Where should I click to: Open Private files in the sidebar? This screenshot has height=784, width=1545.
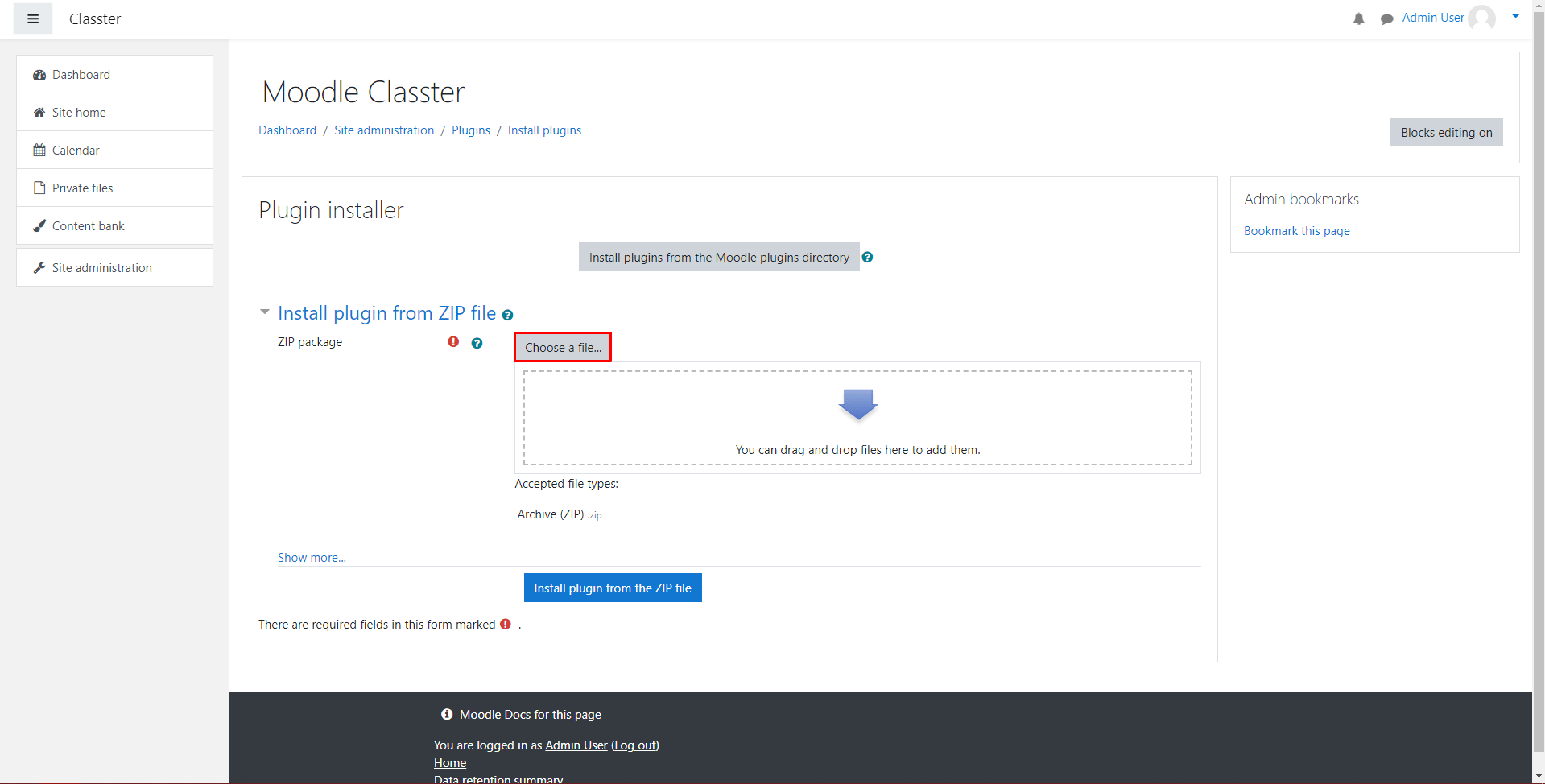pyautogui.click(x=114, y=188)
